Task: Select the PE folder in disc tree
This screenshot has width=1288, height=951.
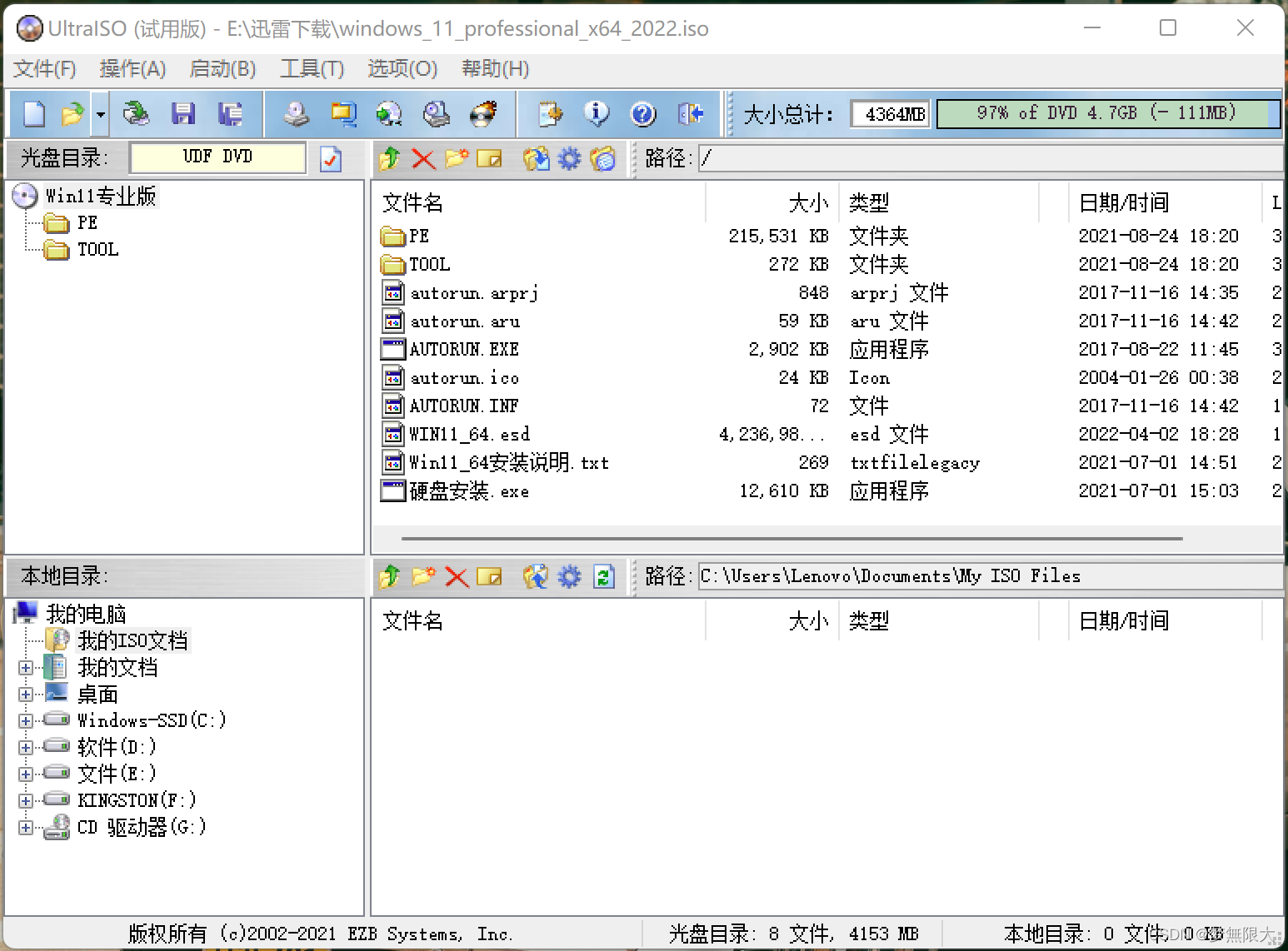Action: (x=87, y=223)
